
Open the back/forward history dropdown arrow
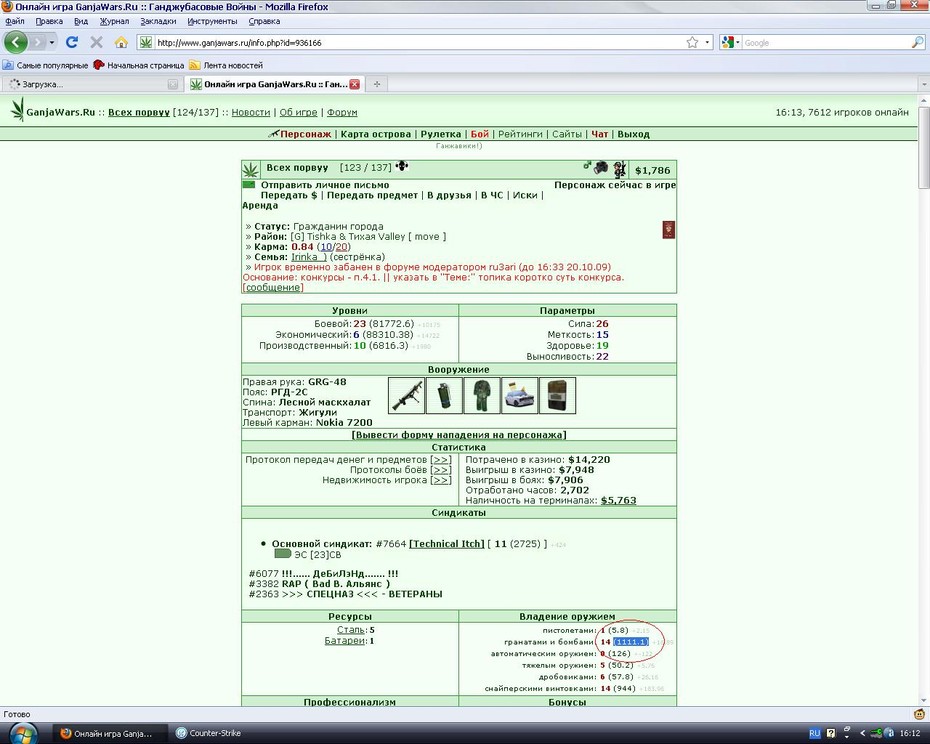point(52,42)
